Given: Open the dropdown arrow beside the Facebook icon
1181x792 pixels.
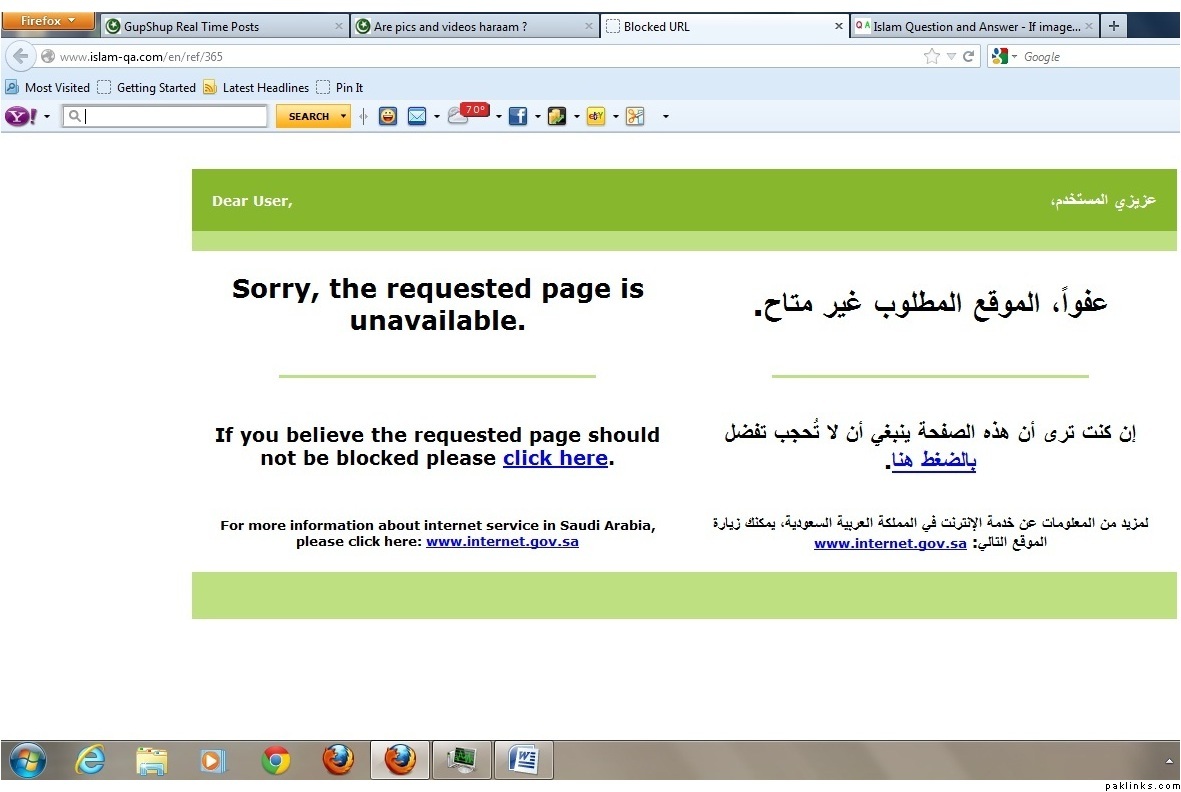Looking at the screenshot, I should 537,117.
